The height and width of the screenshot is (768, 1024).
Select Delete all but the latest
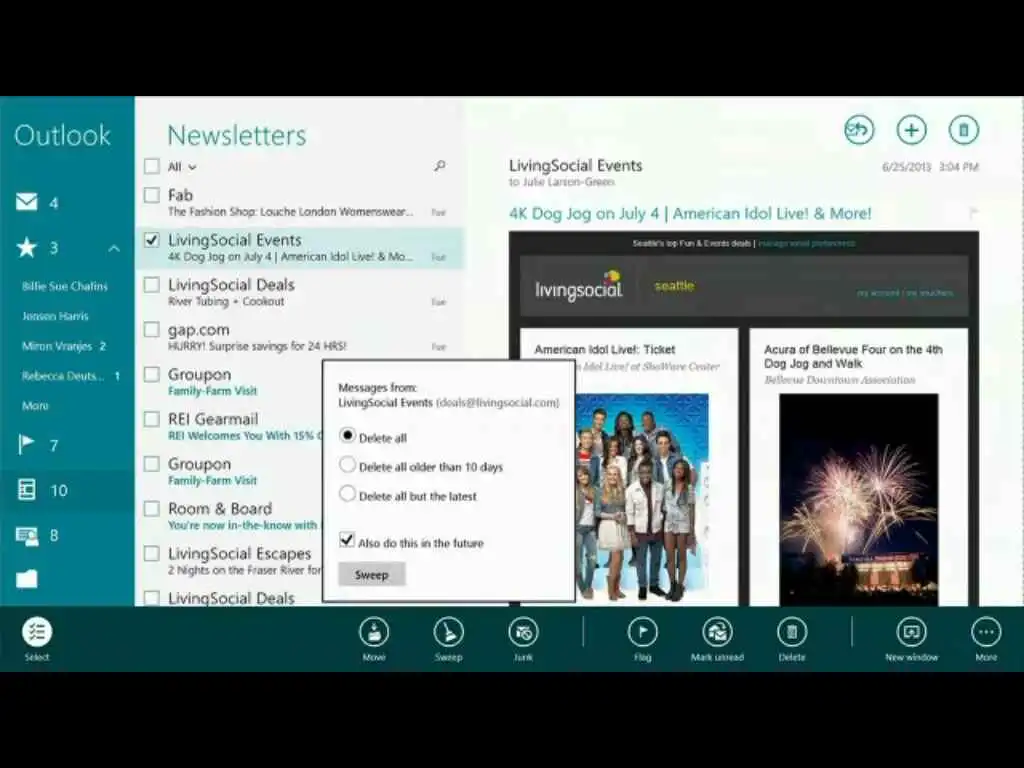tap(347, 494)
